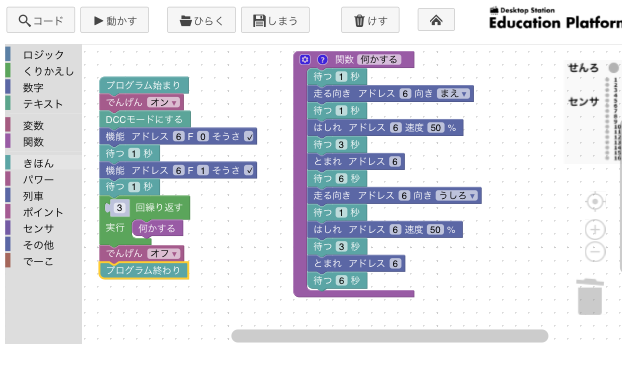The image size is (622, 372).
Task: Click the 何かする call block in loop
Action: pos(157,228)
